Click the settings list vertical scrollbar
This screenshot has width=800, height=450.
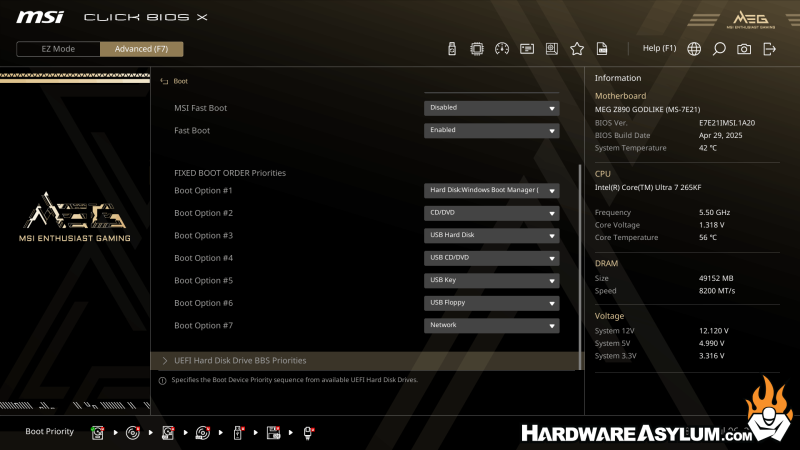(580, 266)
